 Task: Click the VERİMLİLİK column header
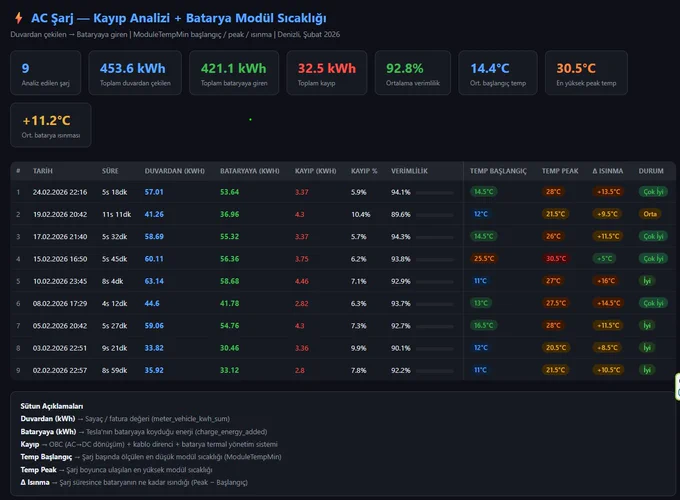[x=409, y=171]
